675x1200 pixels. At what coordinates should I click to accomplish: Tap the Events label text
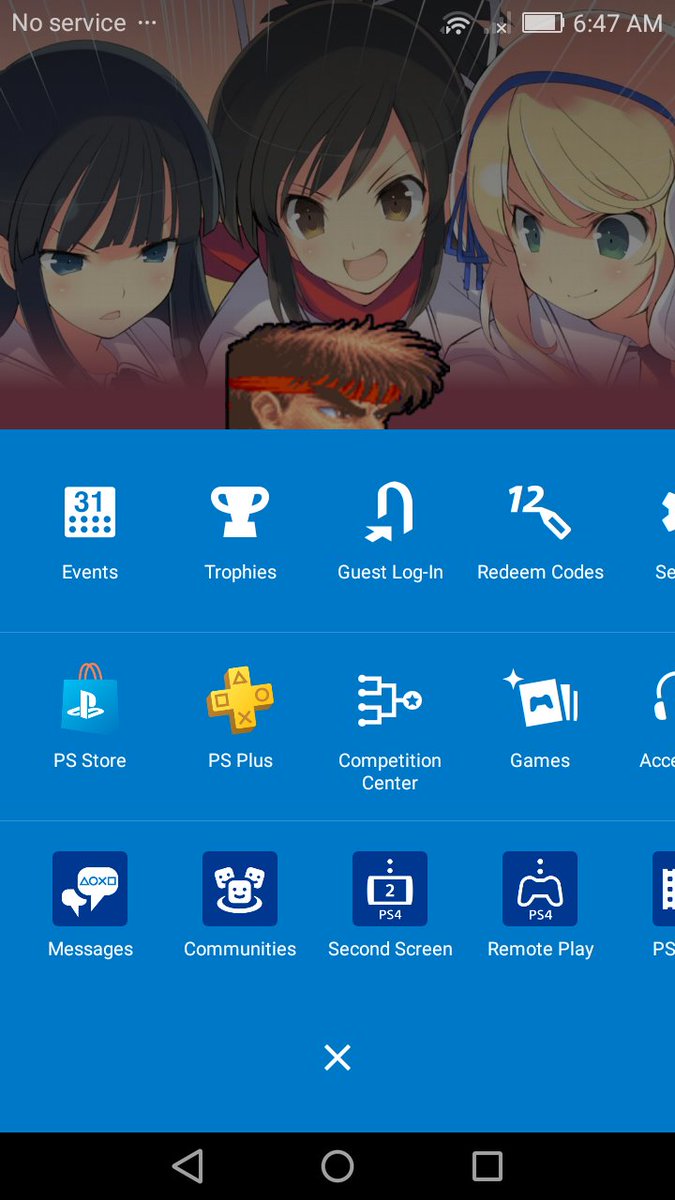[x=90, y=572]
